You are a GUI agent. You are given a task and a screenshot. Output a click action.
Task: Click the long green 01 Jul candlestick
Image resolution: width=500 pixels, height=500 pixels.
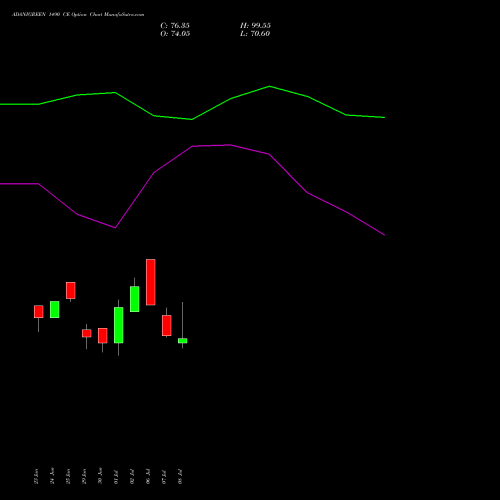(119, 325)
